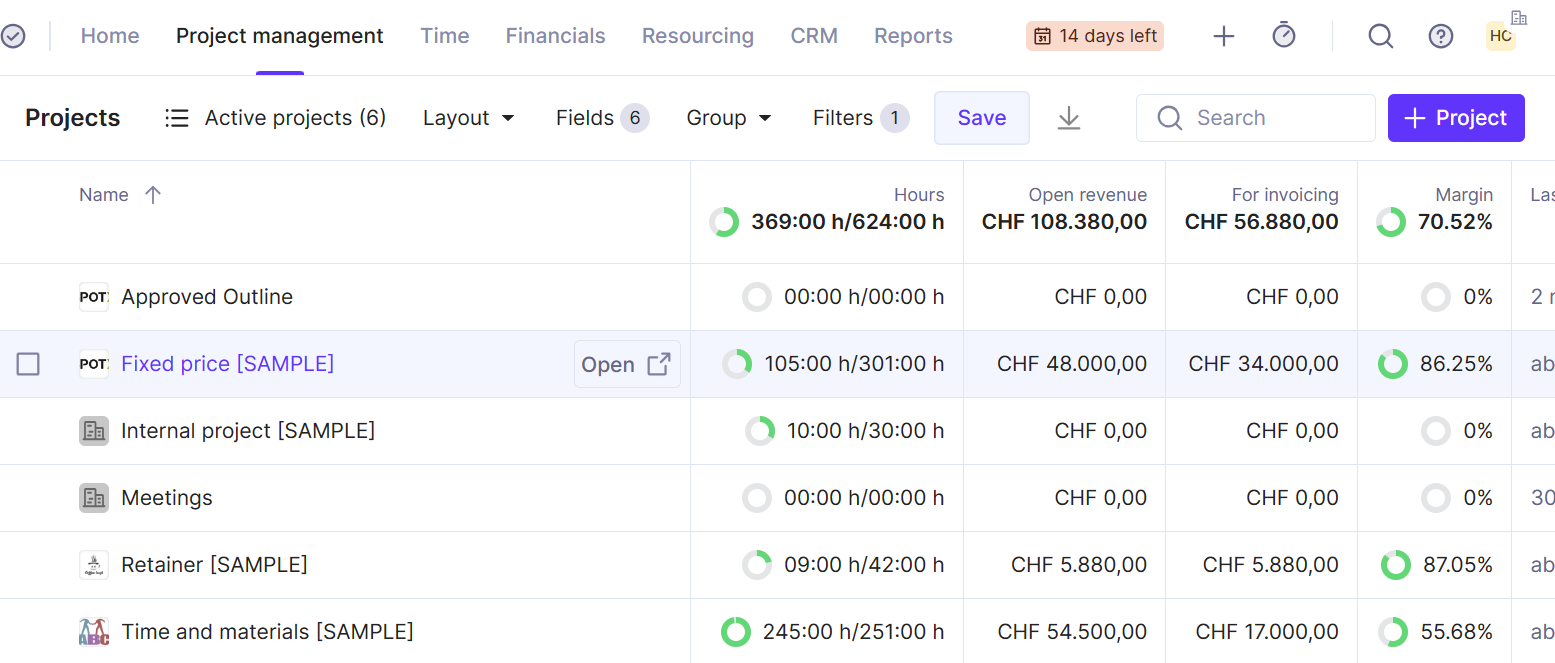Click Time and materials hours ring
1555x663 pixels.
click(736, 632)
